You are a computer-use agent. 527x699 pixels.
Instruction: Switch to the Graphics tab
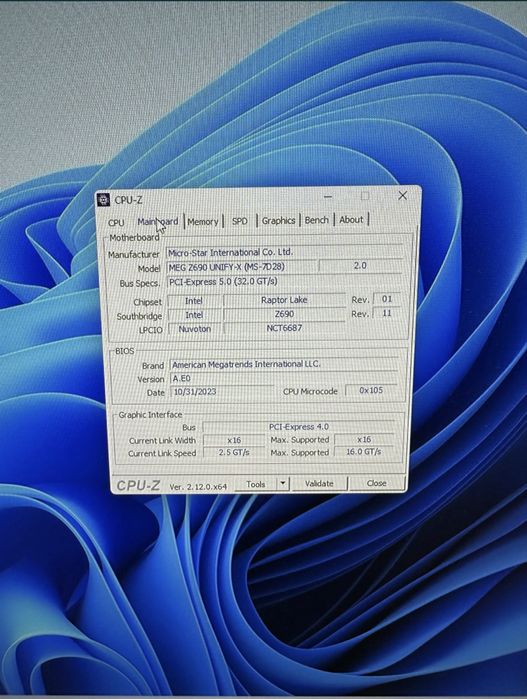[x=278, y=221]
